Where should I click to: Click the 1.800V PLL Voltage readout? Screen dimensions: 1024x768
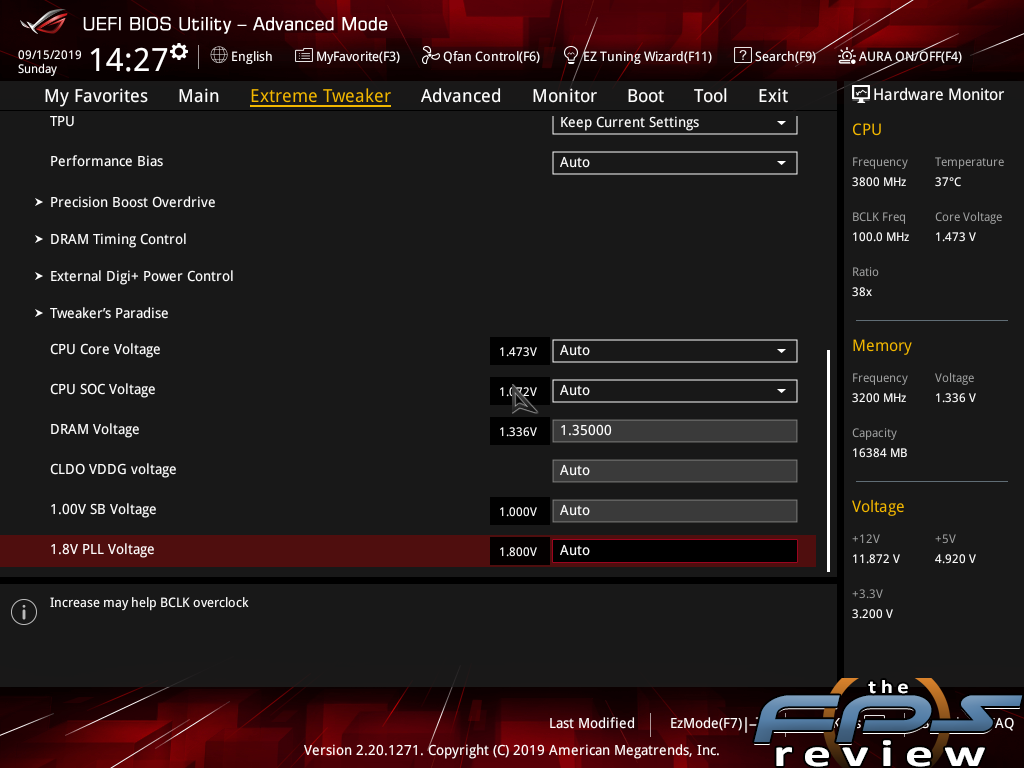click(518, 551)
